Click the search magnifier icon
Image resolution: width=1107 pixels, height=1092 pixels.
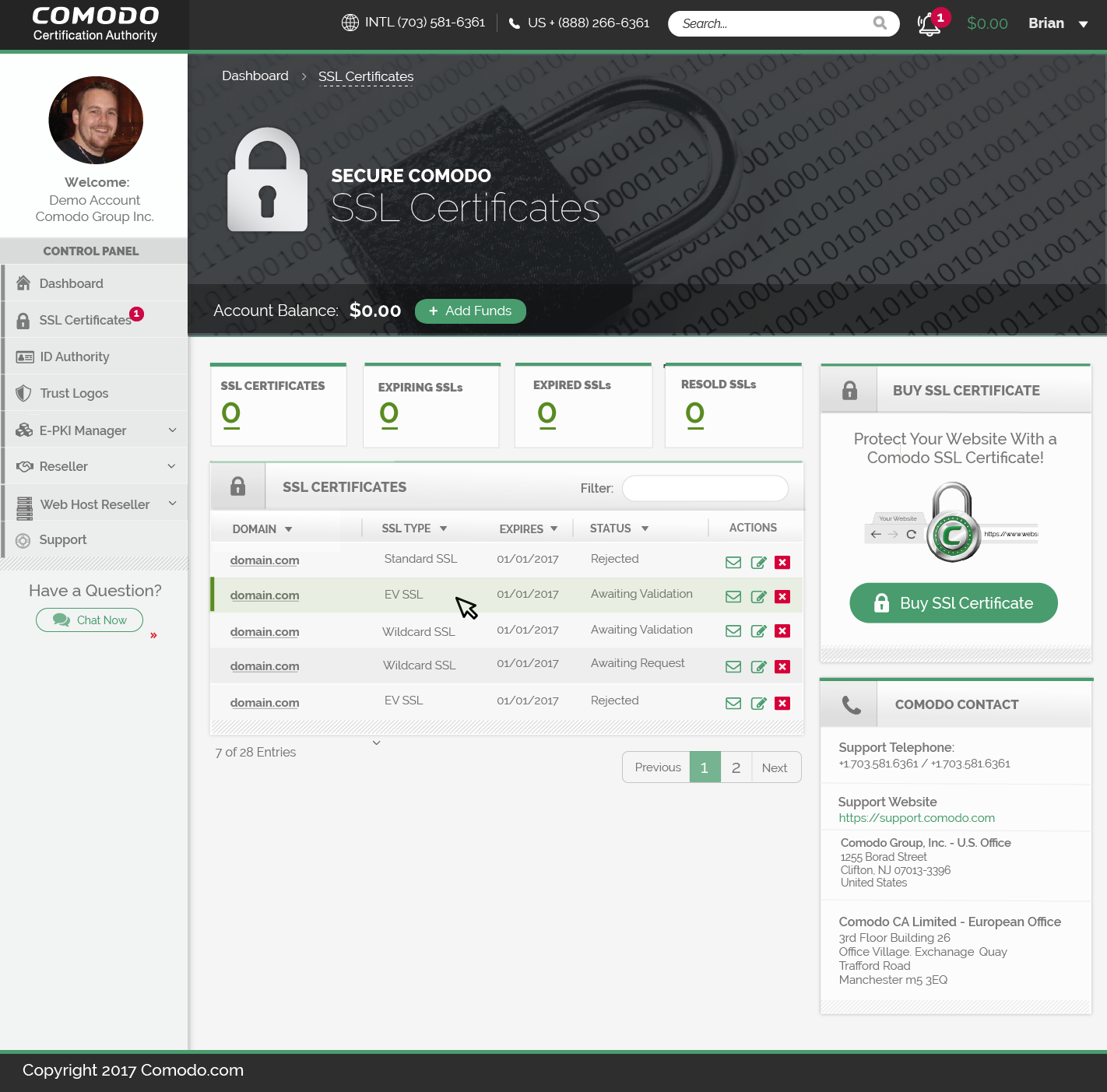tap(880, 23)
